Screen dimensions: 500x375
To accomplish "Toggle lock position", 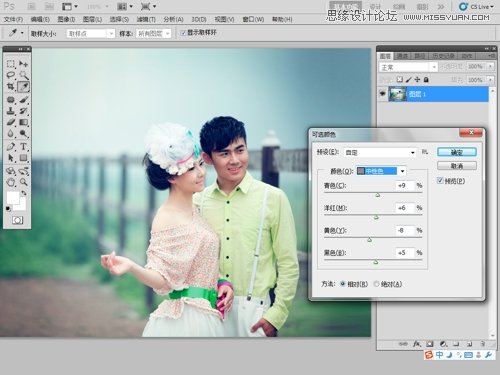I will point(417,80).
